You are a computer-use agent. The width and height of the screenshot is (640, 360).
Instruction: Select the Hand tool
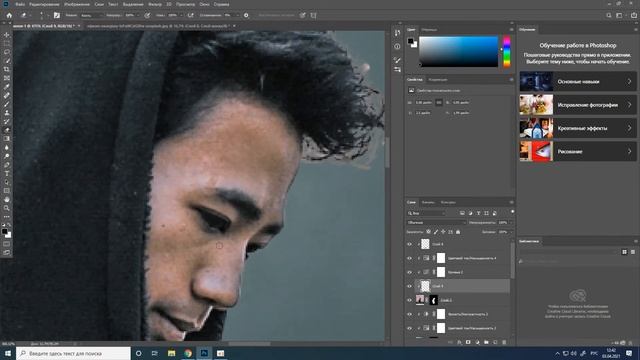click(x=7, y=200)
